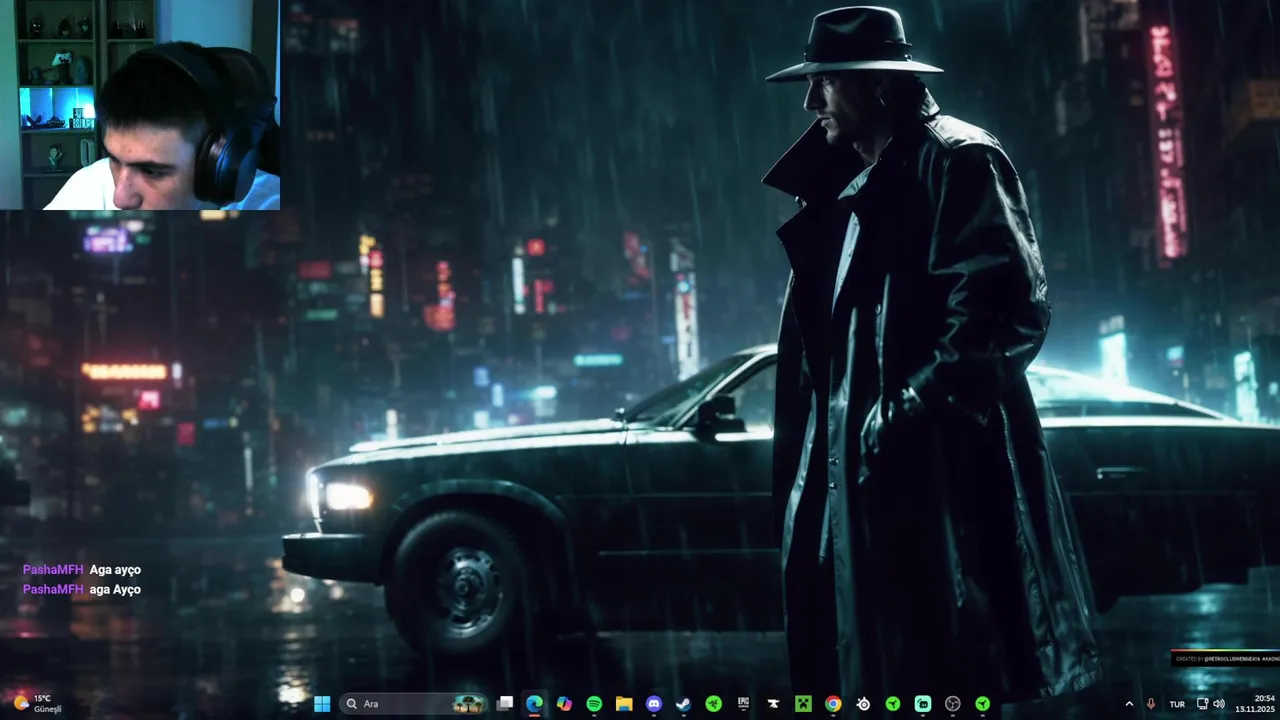Open Spotify from the taskbar
Screen dimensions: 1280x720
(x=594, y=704)
